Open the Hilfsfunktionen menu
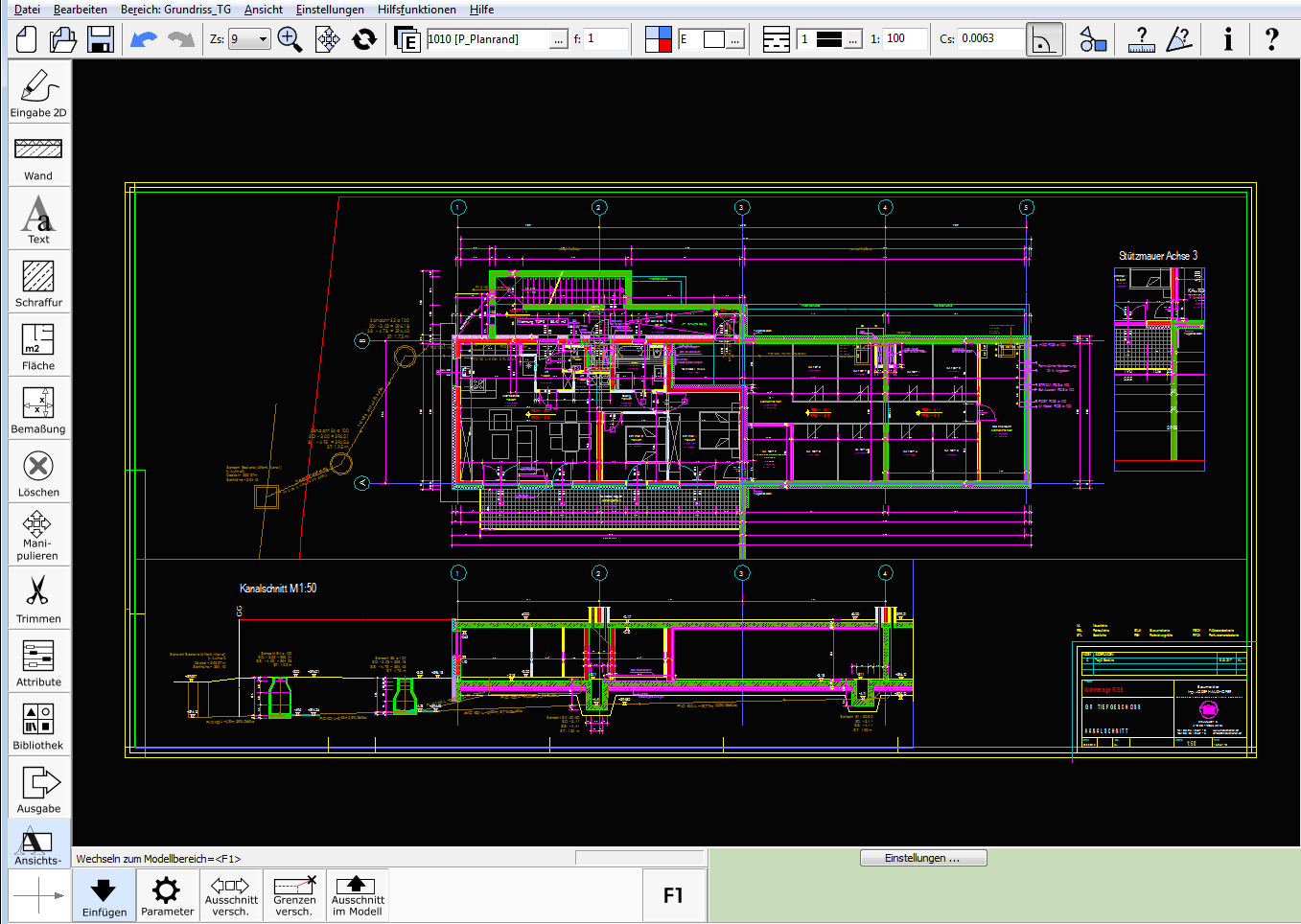Image resolution: width=1301 pixels, height=924 pixels. coord(417,10)
